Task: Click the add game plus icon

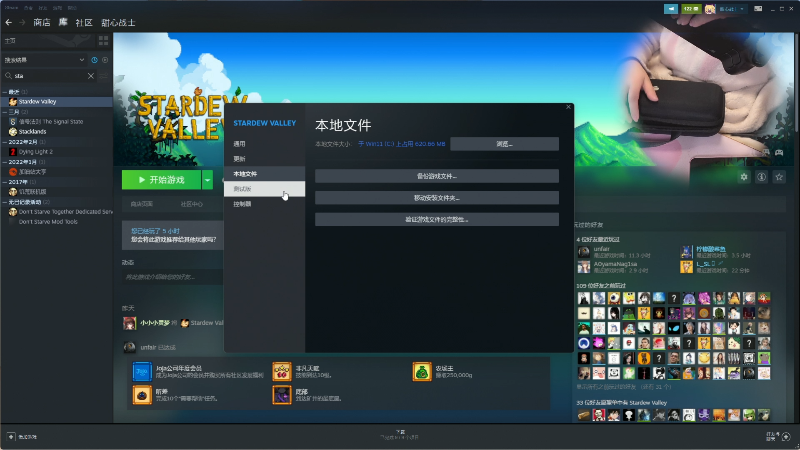Action: pos(11,437)
